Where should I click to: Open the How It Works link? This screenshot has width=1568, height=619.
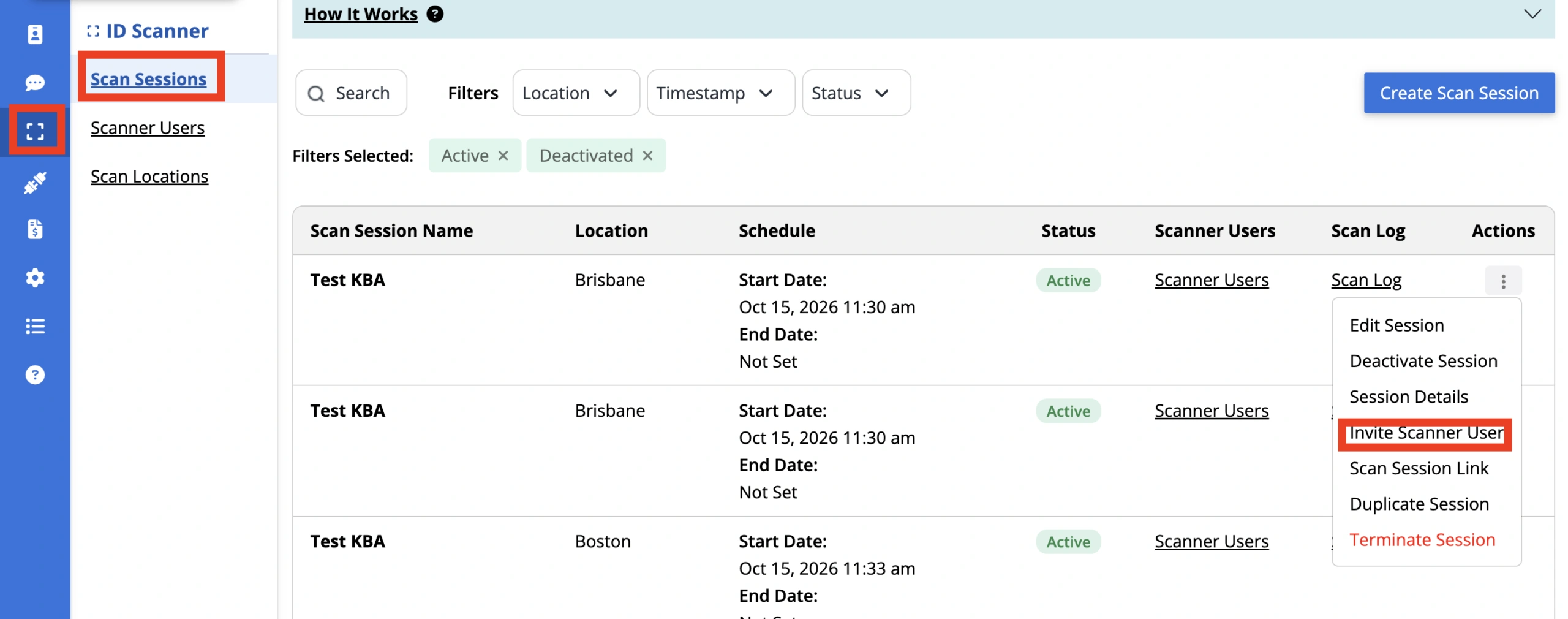(361, 14)
